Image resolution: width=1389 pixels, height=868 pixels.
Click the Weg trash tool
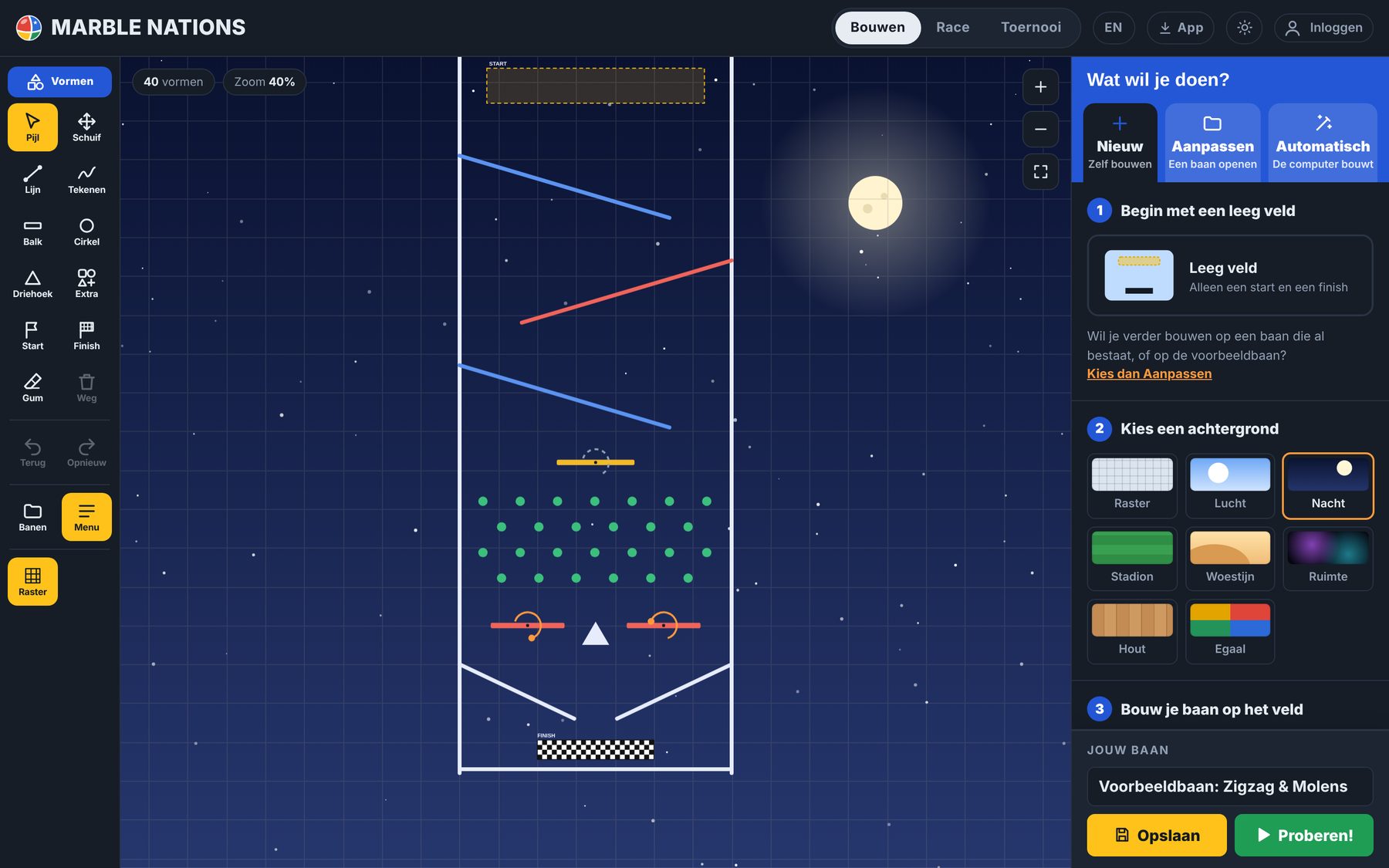click(x=86, y=387)
